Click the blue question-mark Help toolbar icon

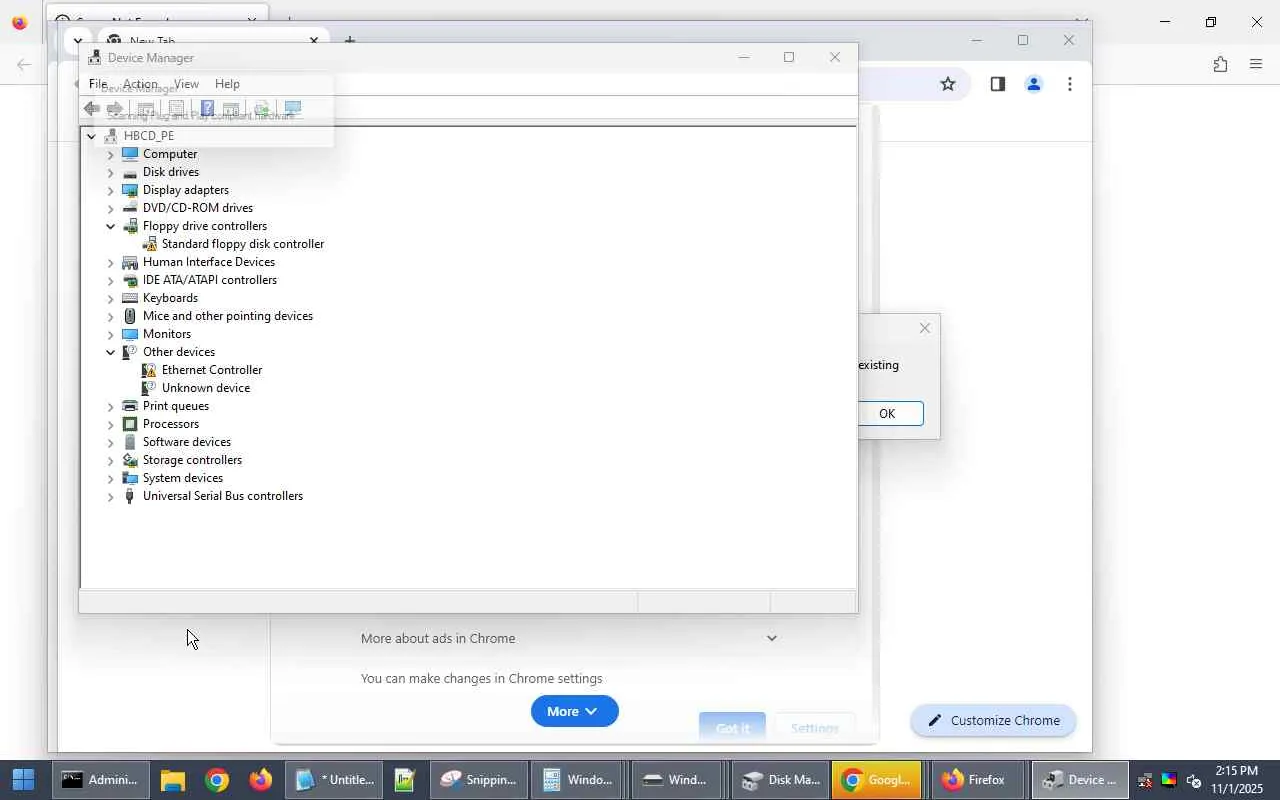point(207,108)
